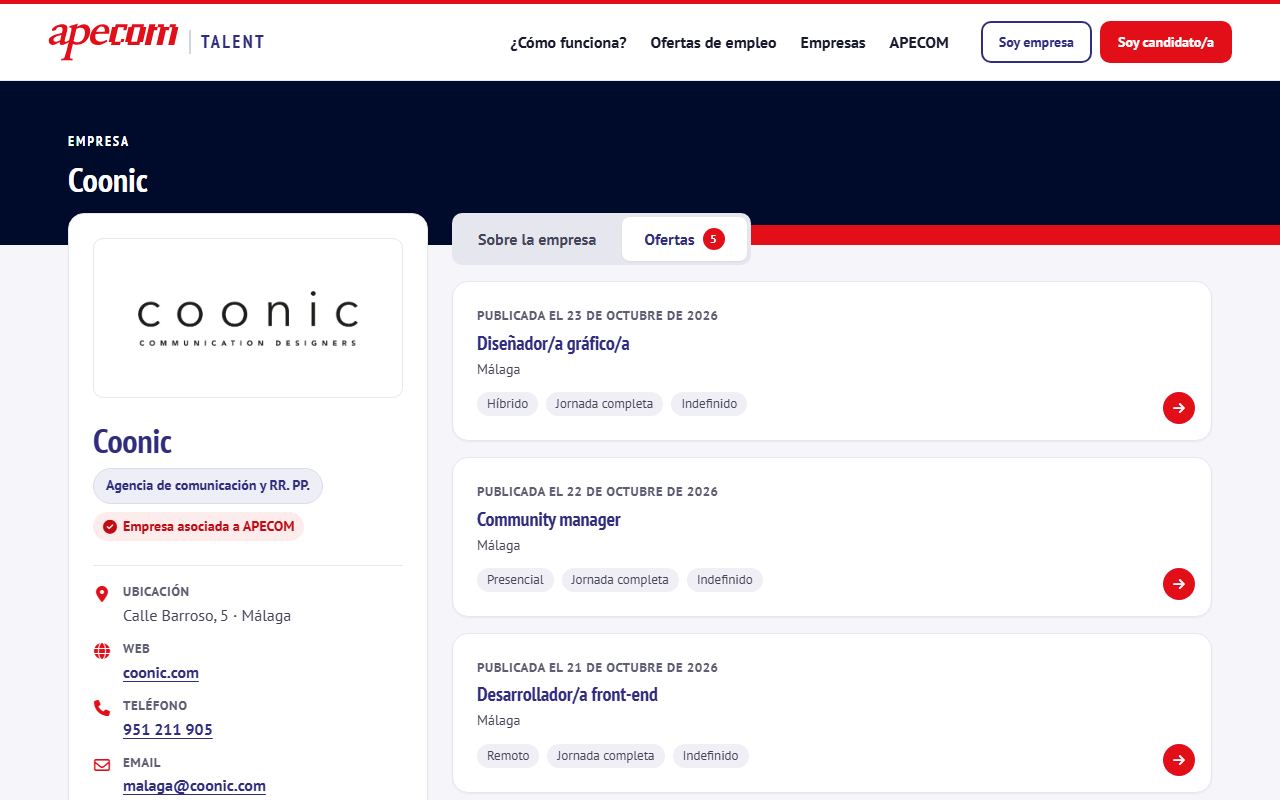Click the location pin icon

[x=101, y=594]
